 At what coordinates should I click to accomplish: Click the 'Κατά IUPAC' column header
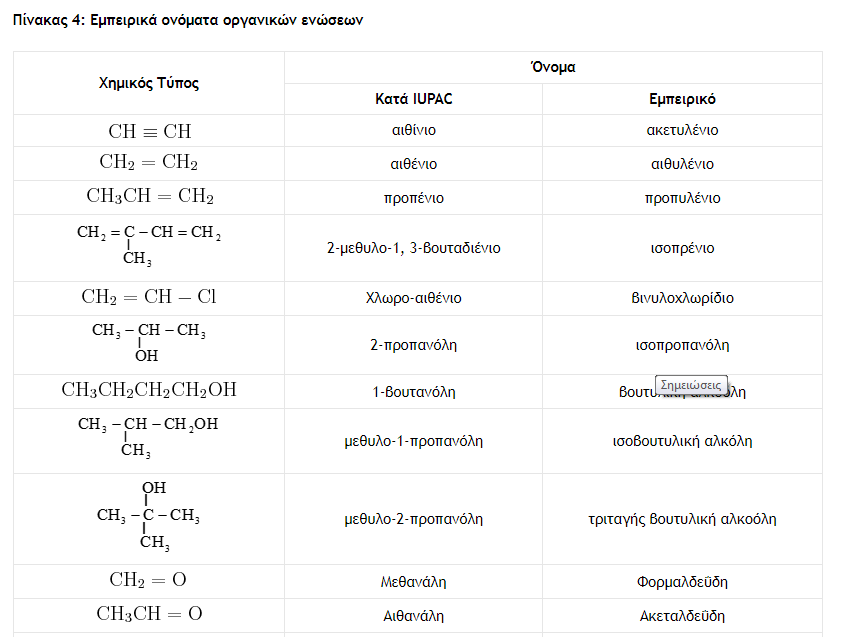coord(413,99)
